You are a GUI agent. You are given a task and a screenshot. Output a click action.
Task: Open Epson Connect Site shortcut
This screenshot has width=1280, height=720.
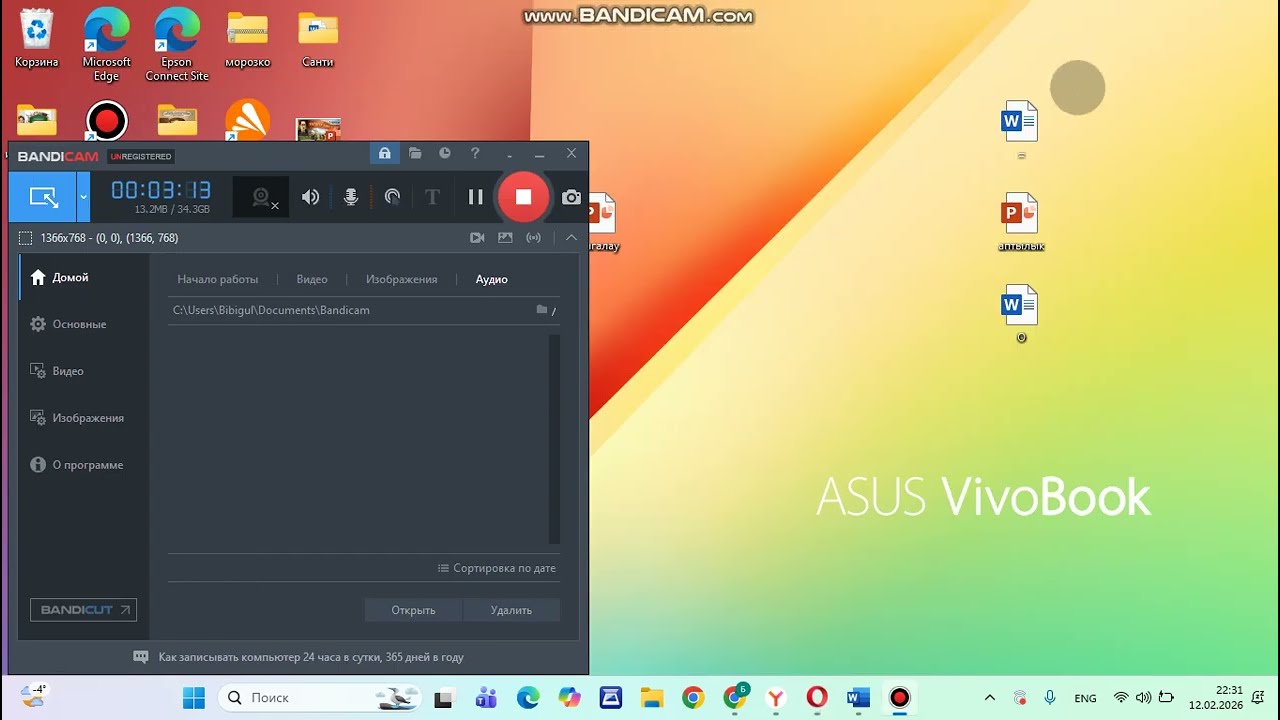pyautogui.click(x=177, y=45)
